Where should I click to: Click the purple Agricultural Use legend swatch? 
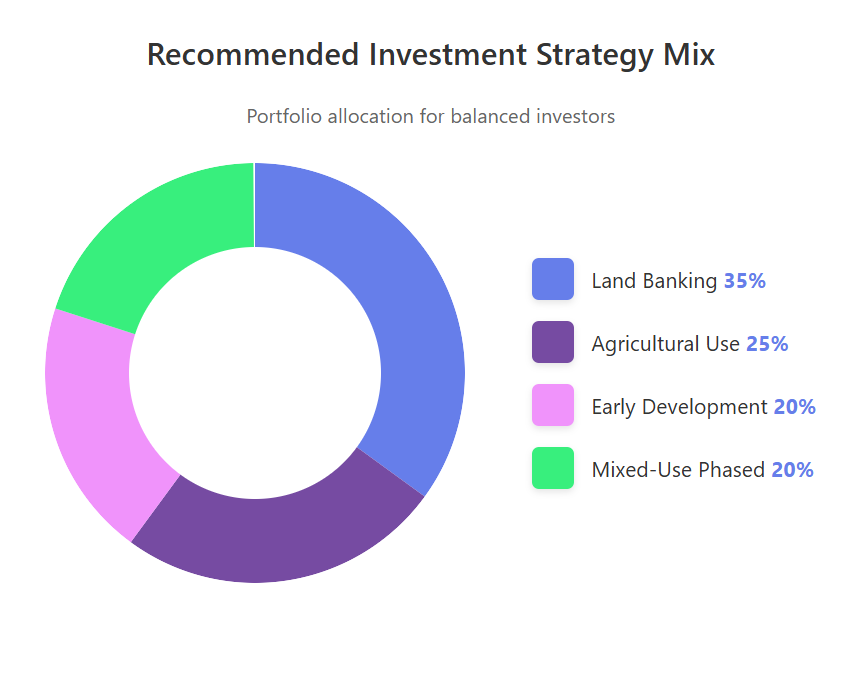point(553,342)
